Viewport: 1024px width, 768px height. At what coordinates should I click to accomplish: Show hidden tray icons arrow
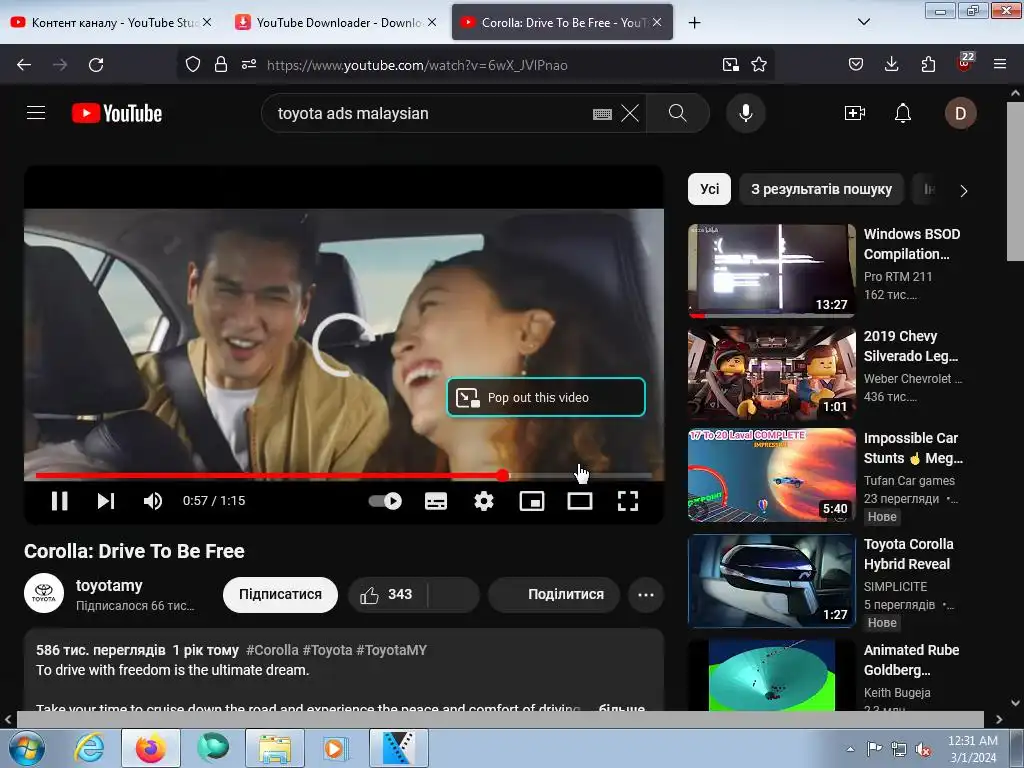850,749
